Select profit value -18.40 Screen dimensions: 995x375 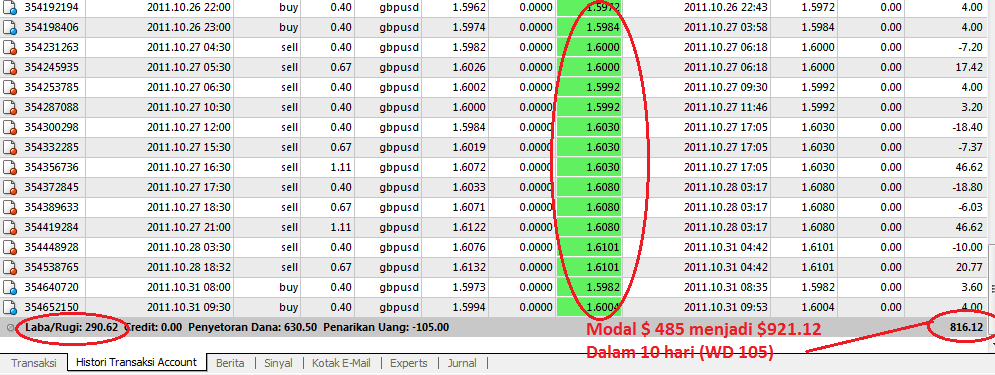coord(968,128)
